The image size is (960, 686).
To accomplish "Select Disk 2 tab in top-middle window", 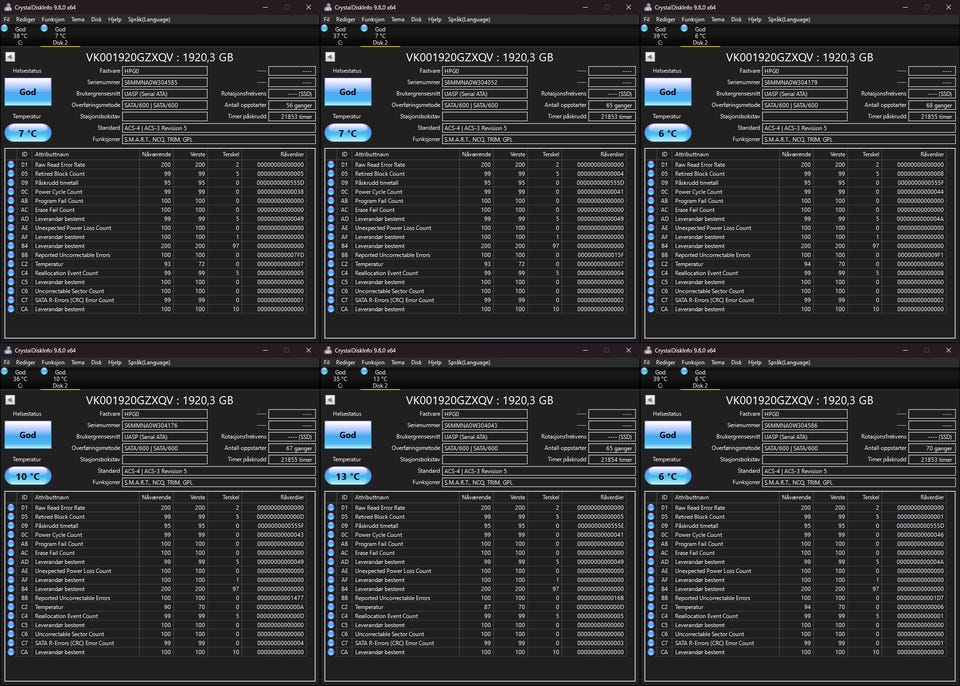I will coord(380,36).
